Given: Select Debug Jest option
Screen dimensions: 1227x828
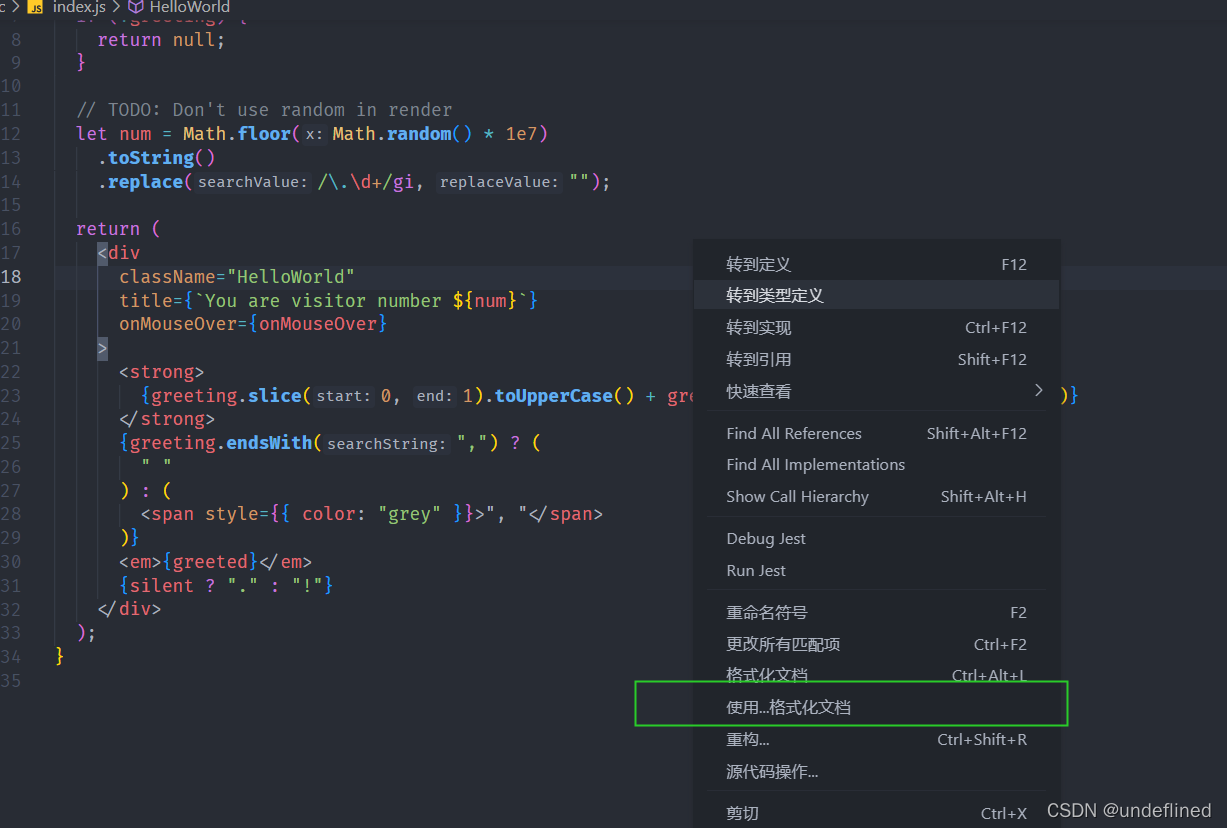Looking at the screenshot, I should 876,538.
